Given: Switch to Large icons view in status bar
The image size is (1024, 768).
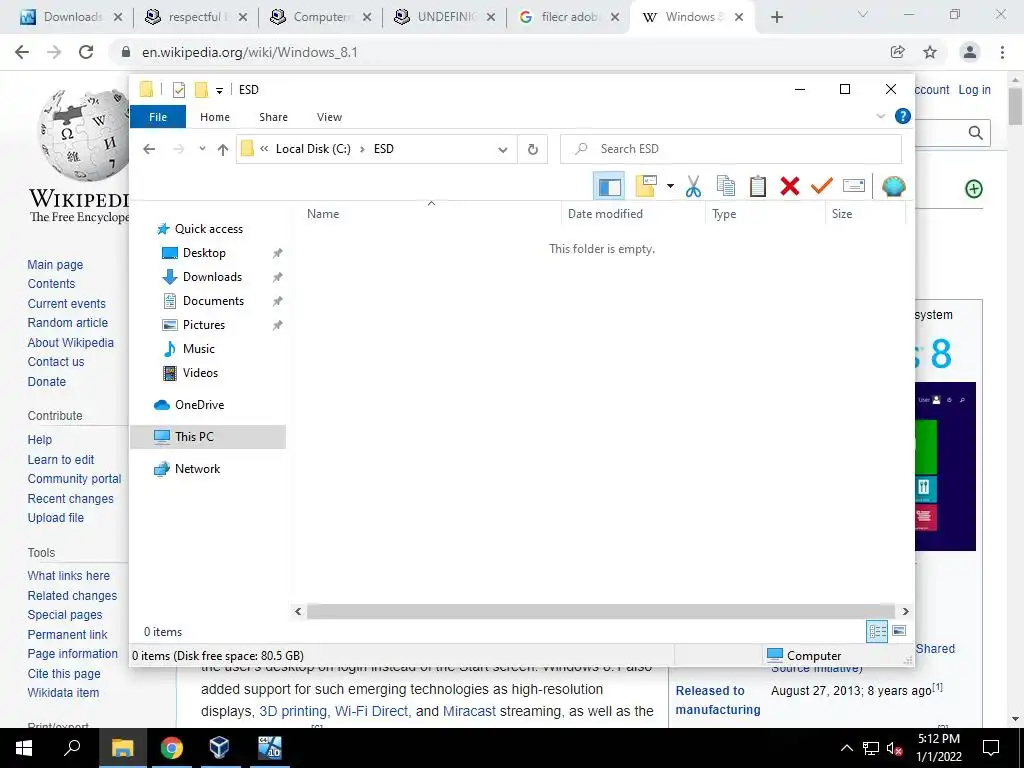Looking at the screenshot, I should (899, 631).
